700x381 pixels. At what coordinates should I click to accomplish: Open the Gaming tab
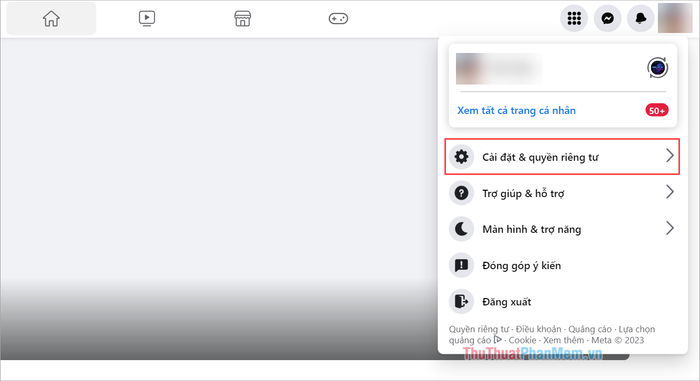(x=338, y=18)
